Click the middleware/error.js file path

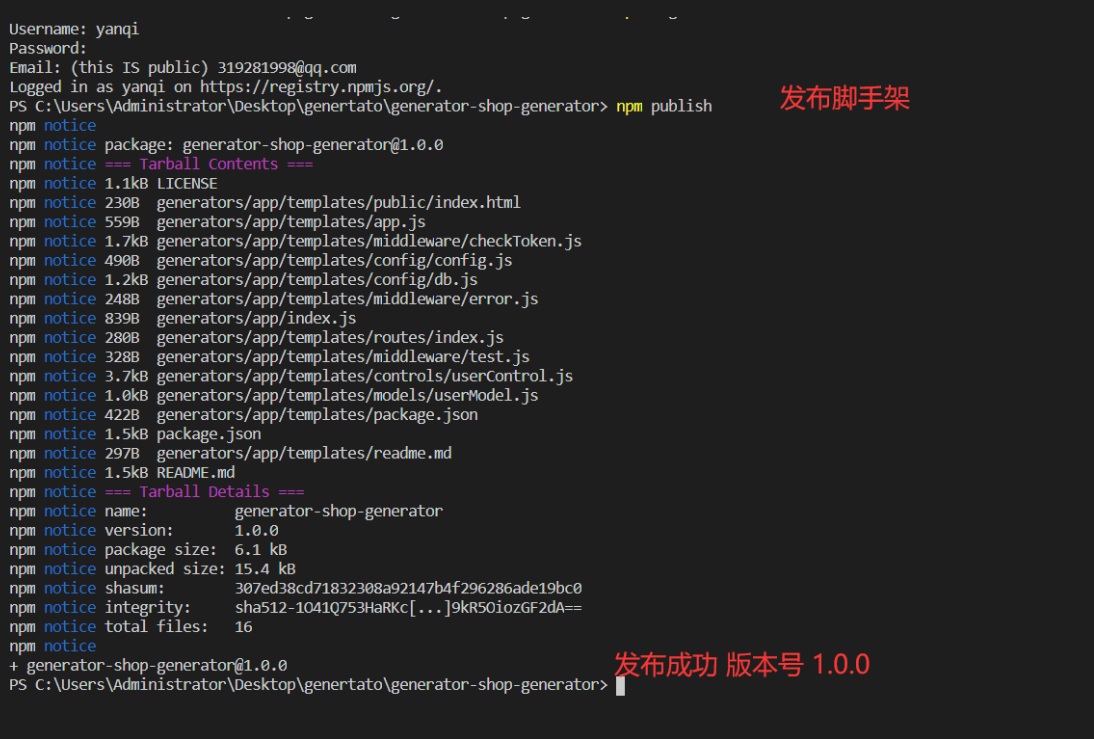347,299
